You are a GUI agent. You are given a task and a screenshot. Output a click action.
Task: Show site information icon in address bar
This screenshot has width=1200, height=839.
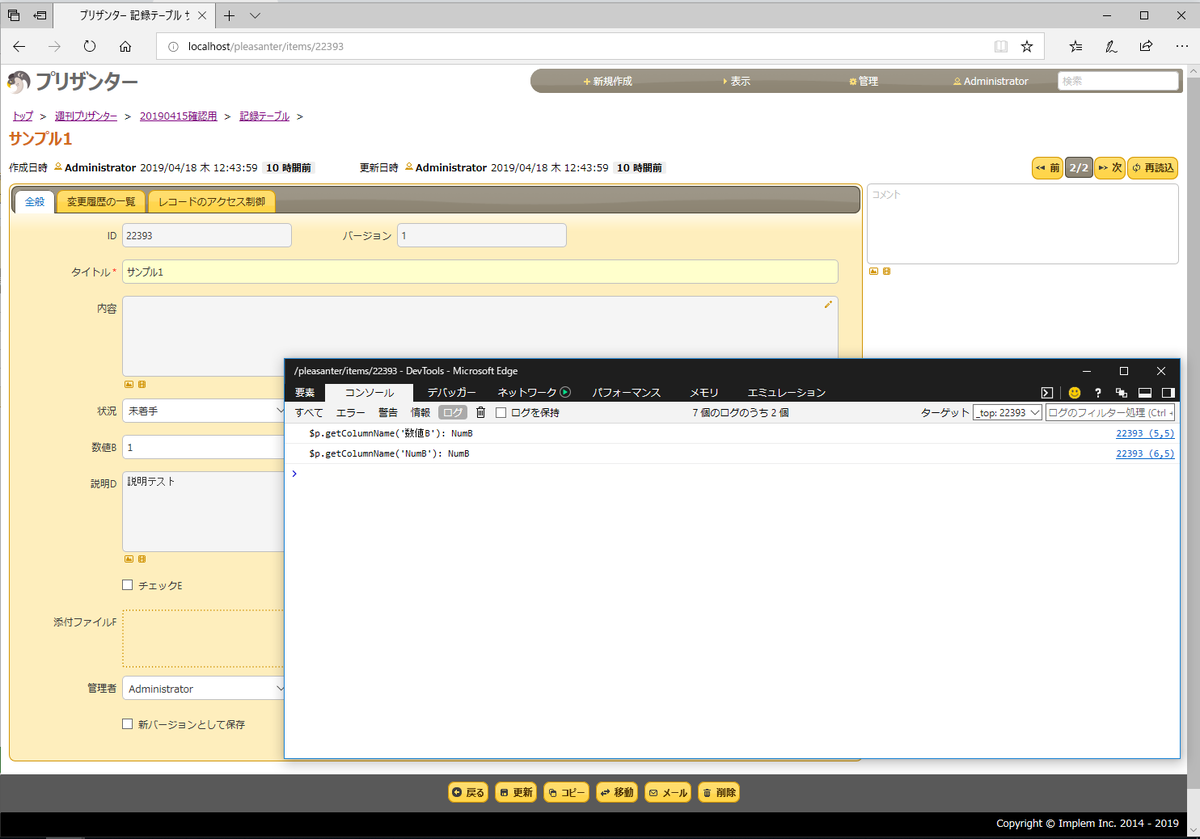click(172, 46)
